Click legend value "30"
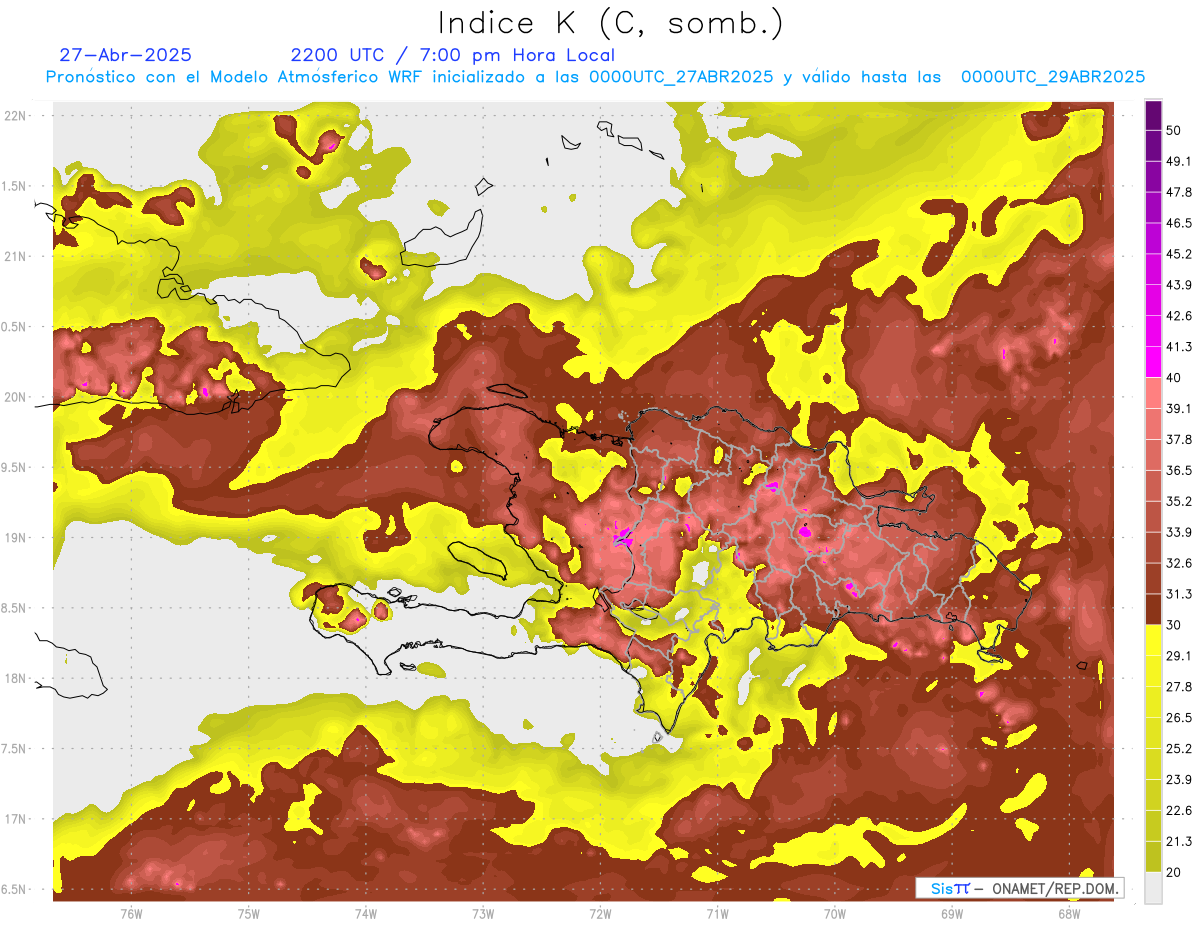Image resolution: width=1200 pixels, height=927 pixels. 1174,625
